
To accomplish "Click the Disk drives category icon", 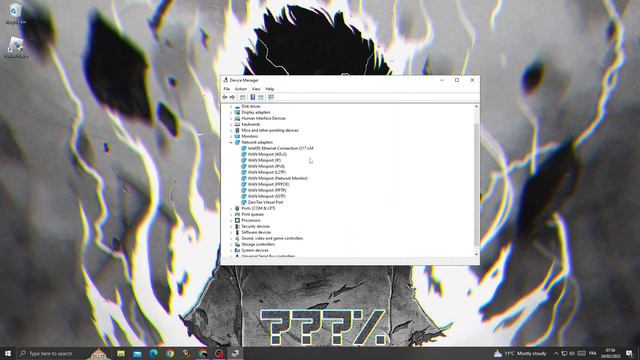I will [x=237, y=107].
